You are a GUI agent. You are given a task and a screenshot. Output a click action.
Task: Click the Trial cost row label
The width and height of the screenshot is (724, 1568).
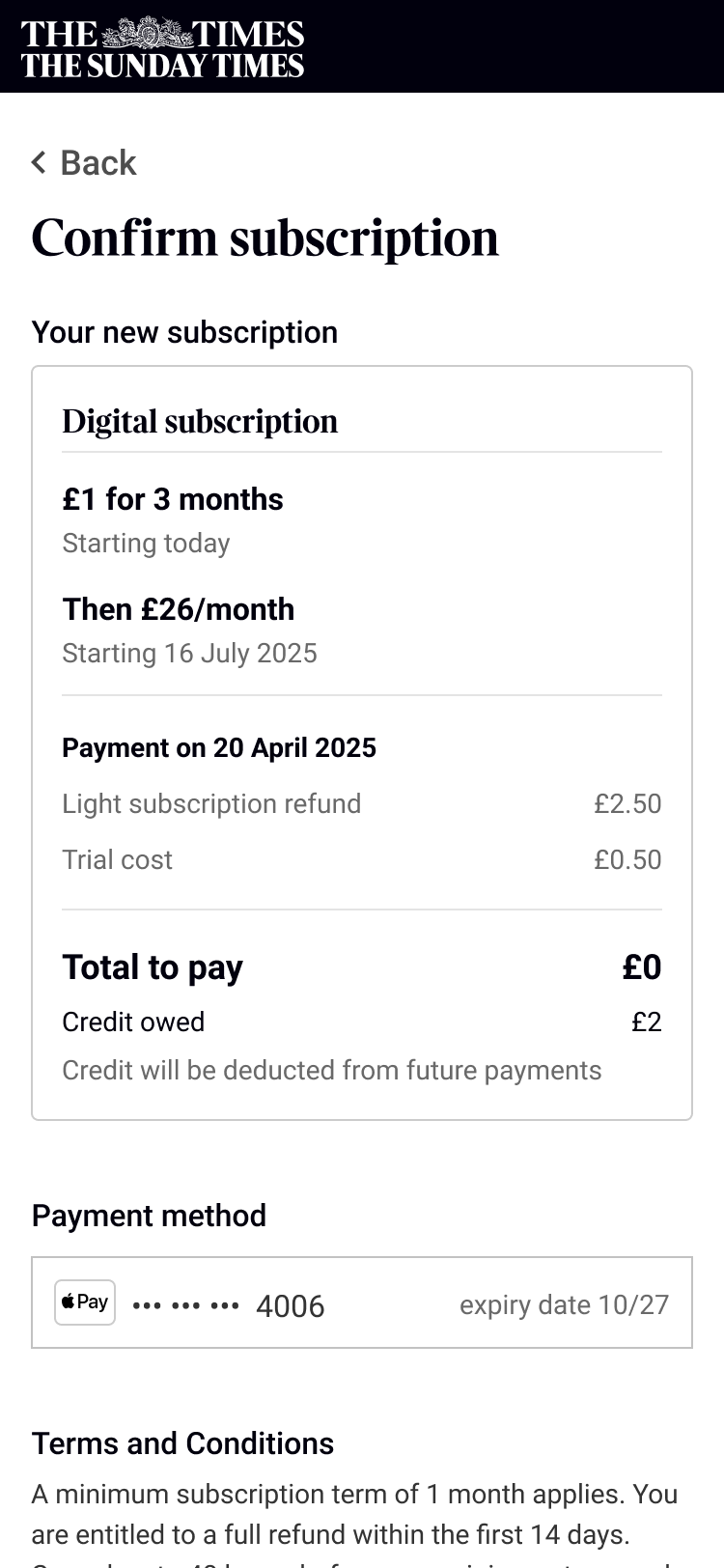coord(117,860)
